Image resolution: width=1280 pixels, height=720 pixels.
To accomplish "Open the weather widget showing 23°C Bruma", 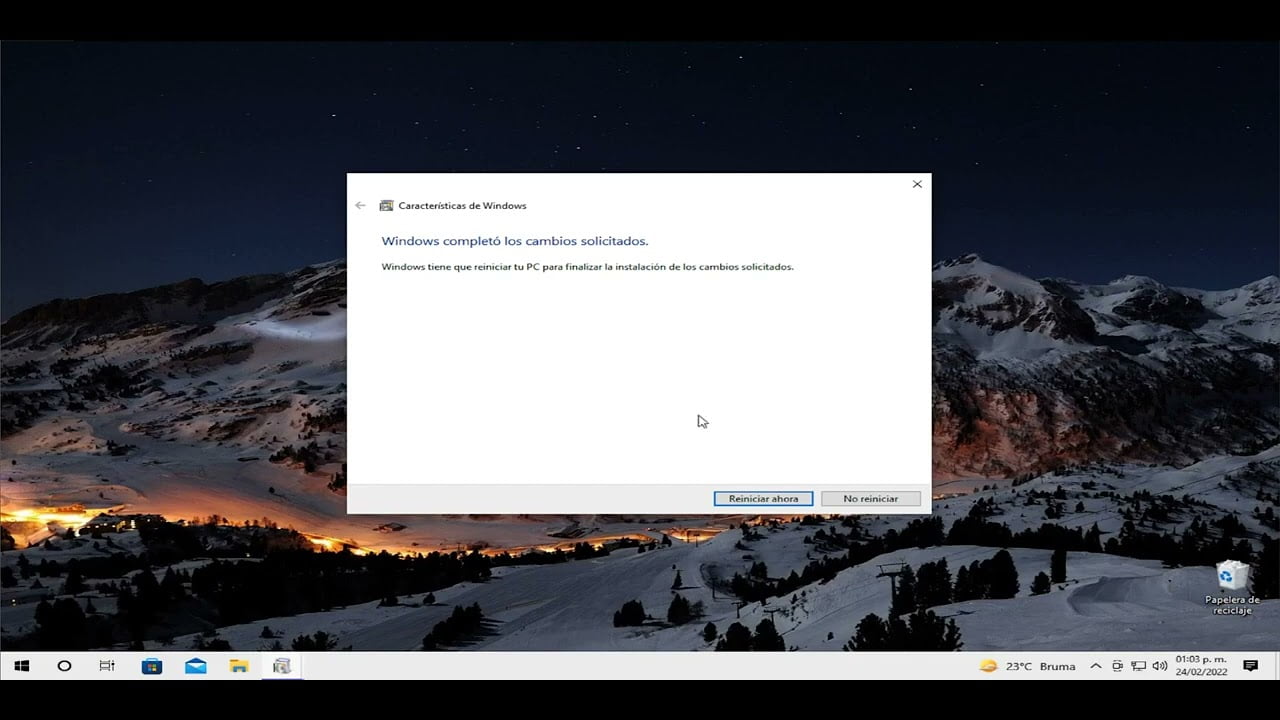I will [1027, 666].
